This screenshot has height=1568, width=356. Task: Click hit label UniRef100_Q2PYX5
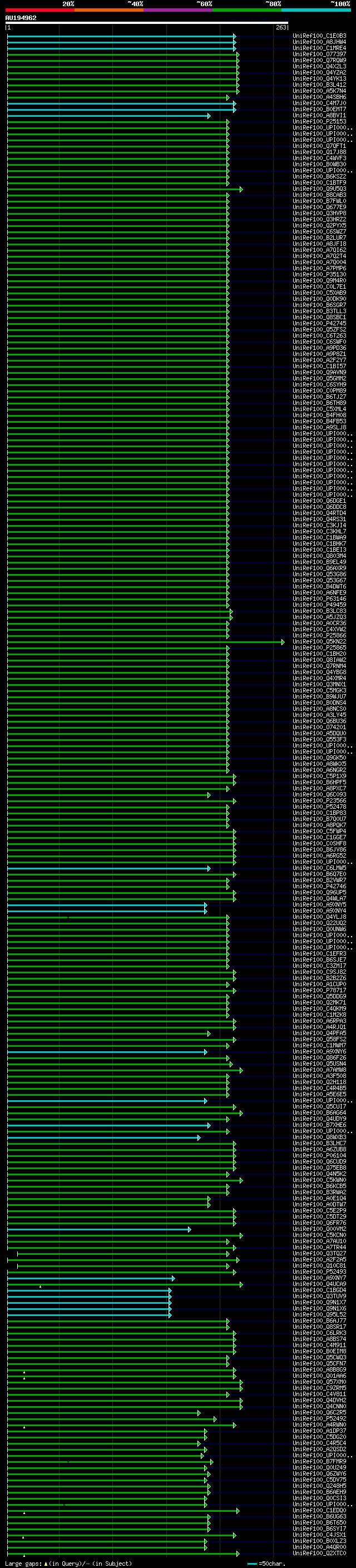point(319,225)
